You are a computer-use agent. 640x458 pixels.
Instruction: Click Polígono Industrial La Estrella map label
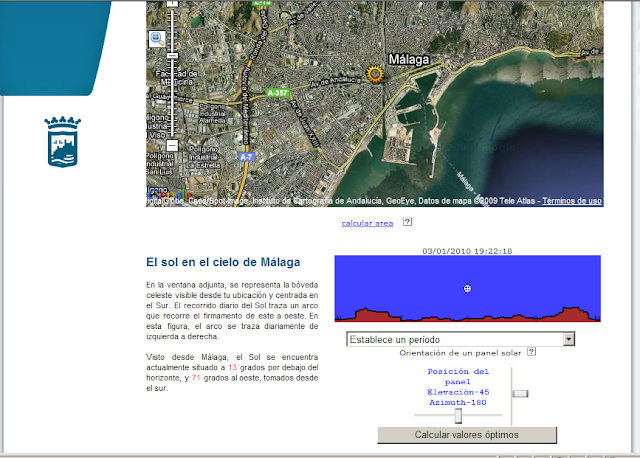tap(204, 157)
